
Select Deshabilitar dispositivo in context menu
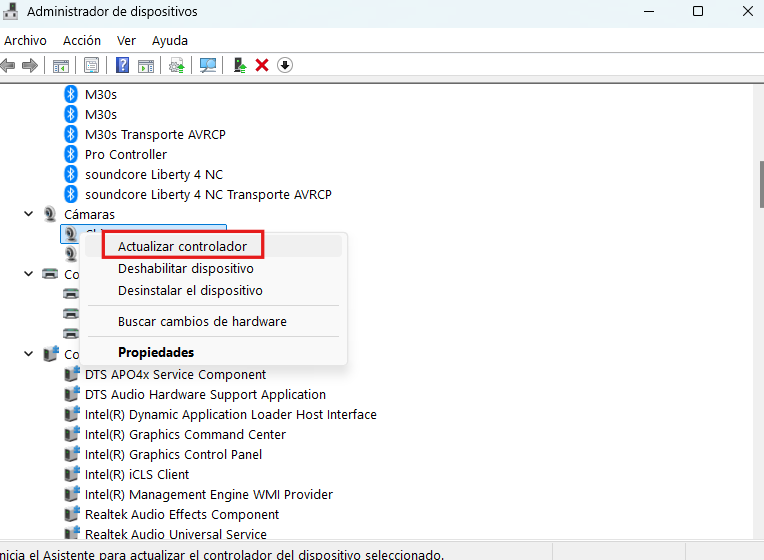pyautogui.click(x=185, y=269)
